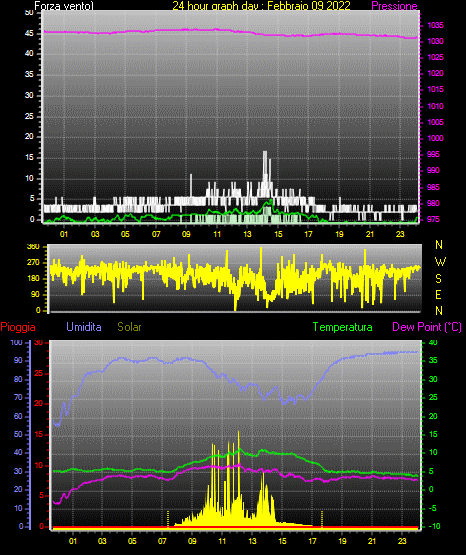Click the 70 value on blue humidity axis
The width and height of the screenshot is (466, 555).
click(x=18, y=397)
